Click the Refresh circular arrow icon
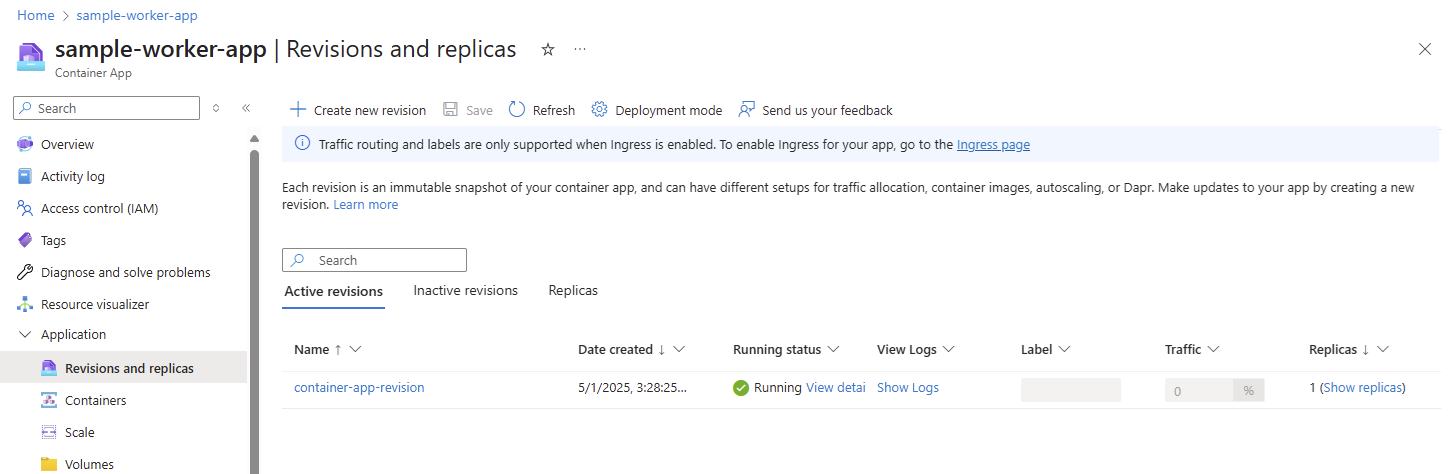Viewport: 1453px width, 474px height. click(516, 110)
